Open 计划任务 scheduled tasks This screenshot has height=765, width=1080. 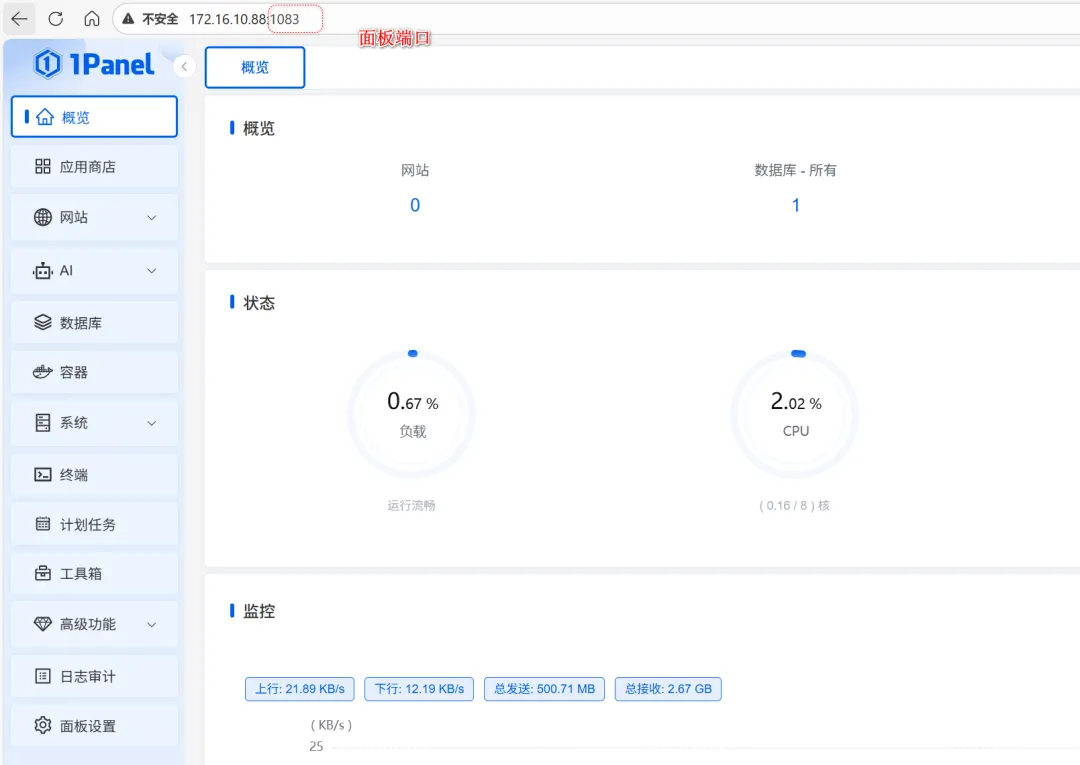[94, 523]
